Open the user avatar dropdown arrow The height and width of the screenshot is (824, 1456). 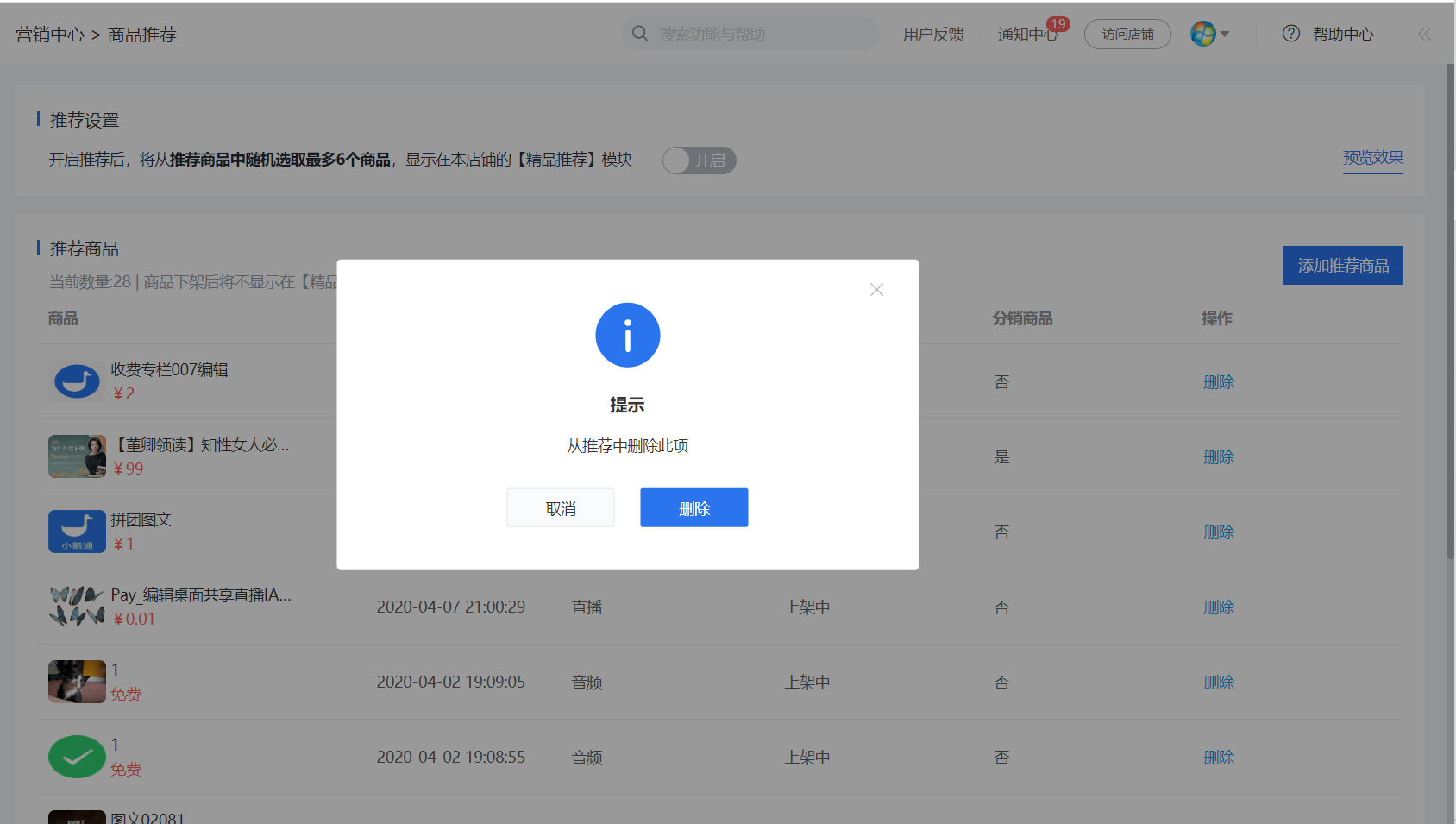1225,35
